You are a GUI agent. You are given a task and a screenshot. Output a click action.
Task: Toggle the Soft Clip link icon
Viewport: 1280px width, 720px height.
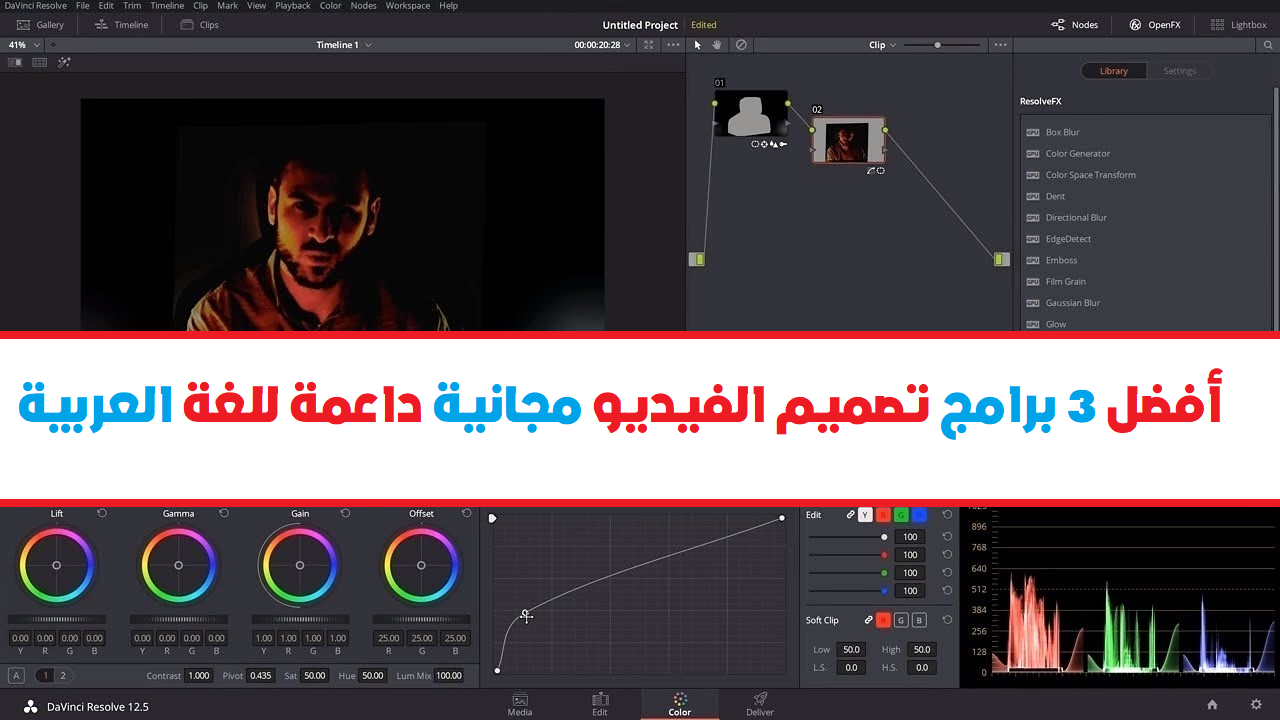click(866, 620)
